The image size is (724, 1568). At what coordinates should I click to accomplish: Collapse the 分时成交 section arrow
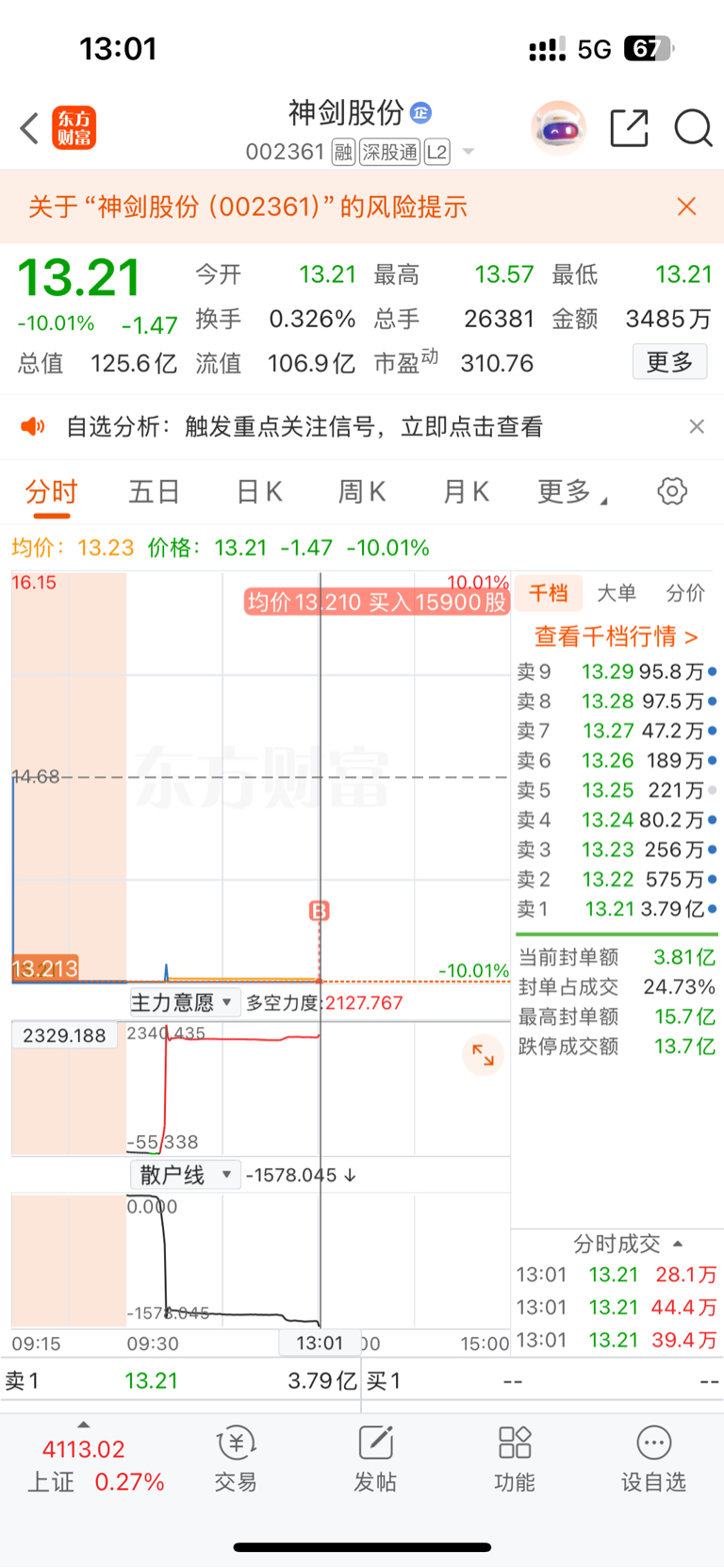point(678,1244)
